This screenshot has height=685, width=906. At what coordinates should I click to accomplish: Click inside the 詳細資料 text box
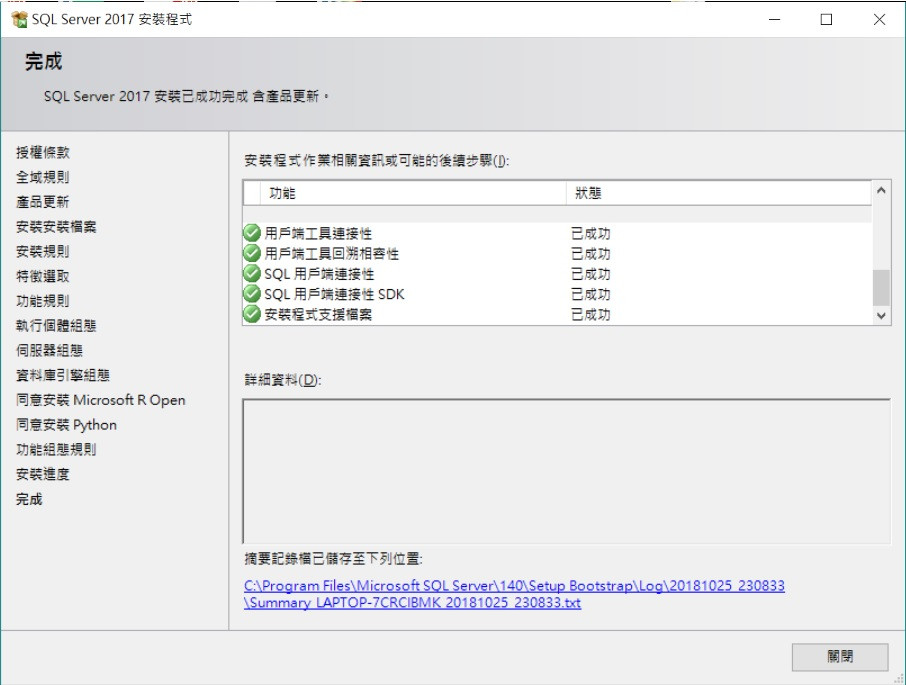coord(566,471)
